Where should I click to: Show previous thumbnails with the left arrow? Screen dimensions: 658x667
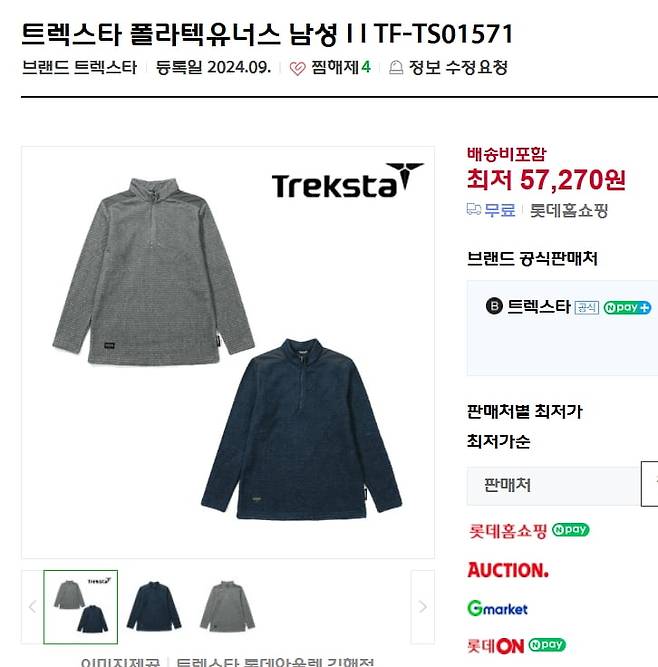coord(32,607)
